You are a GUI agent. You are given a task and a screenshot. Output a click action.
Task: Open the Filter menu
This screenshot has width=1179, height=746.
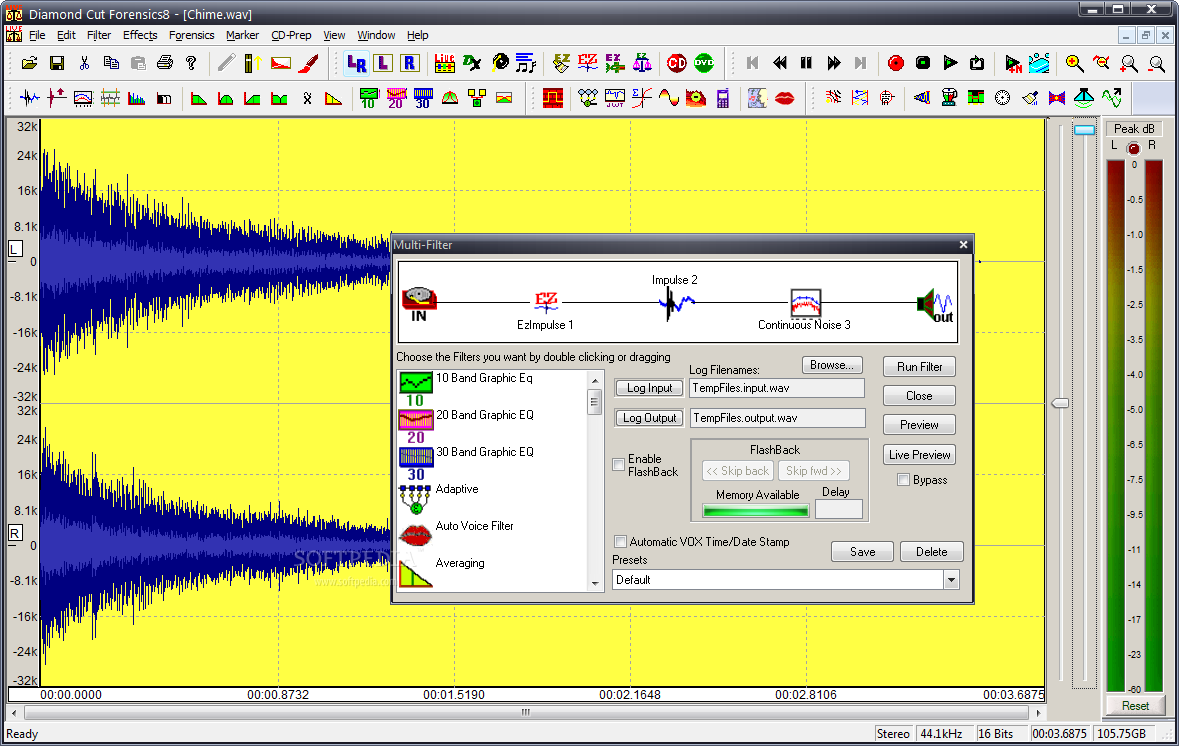[x=99, y=35]
